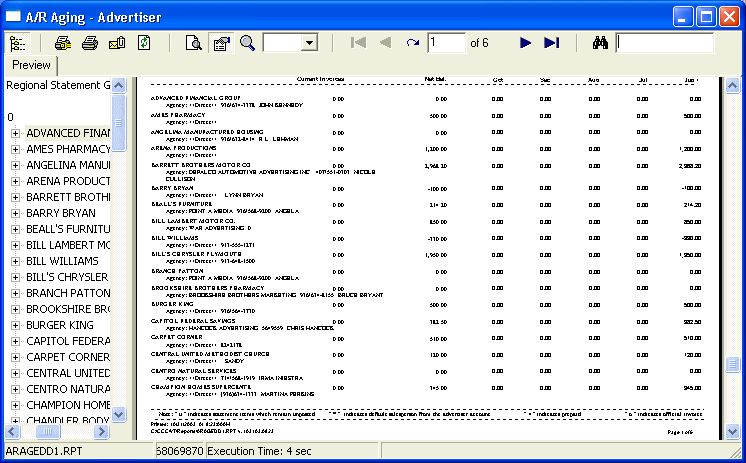Print the report with printer icon
This screenshot has height=463, width=746.
90,43
